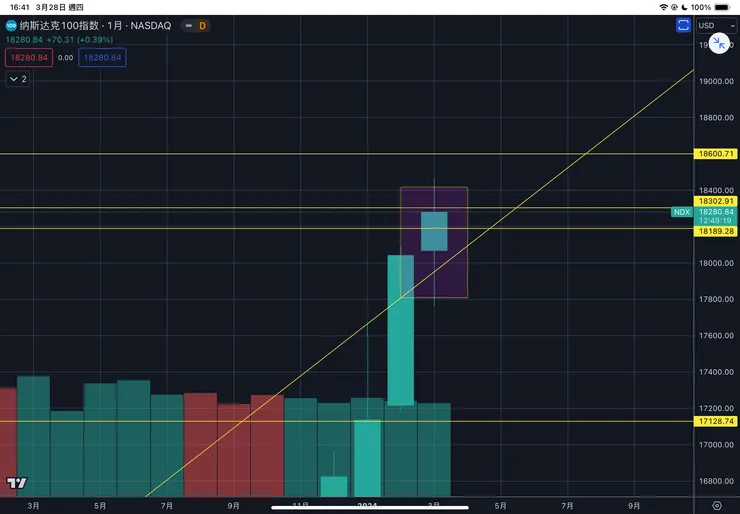The width and height of the screenshot is (740, 514).
Task: Select the 17128.74 yellow price label
Action: pyautogui.click(x=716, y=421)
